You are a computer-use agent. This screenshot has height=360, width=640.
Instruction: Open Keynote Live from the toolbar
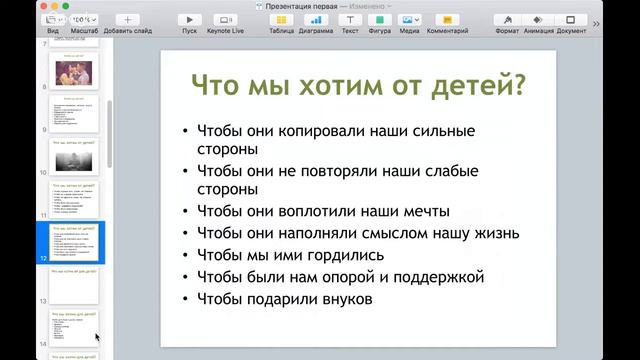(x=225, y=20)
